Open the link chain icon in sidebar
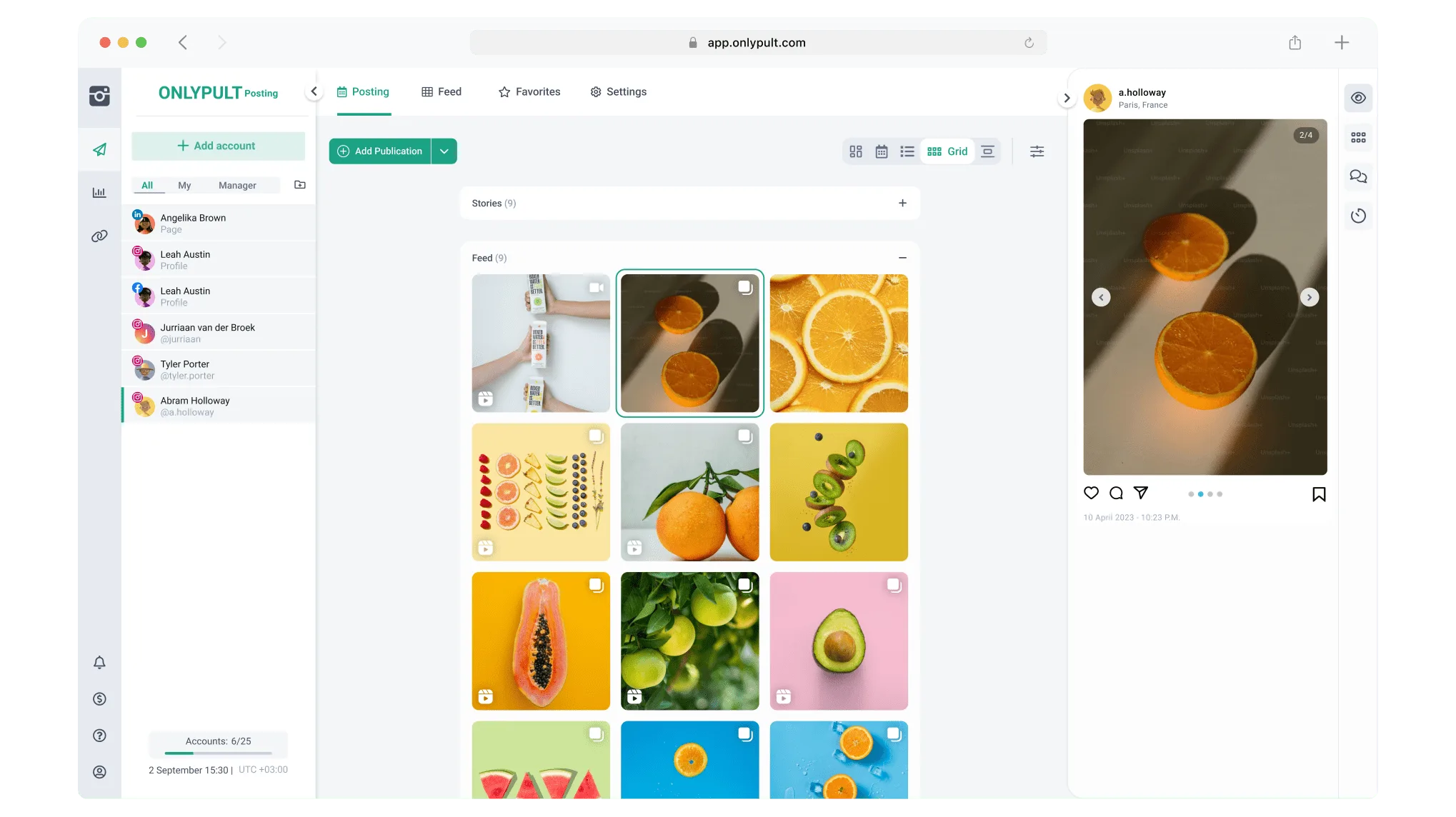Image resolution: width=1456 pixels, height=817 pixels. click(x=99, y=236)
